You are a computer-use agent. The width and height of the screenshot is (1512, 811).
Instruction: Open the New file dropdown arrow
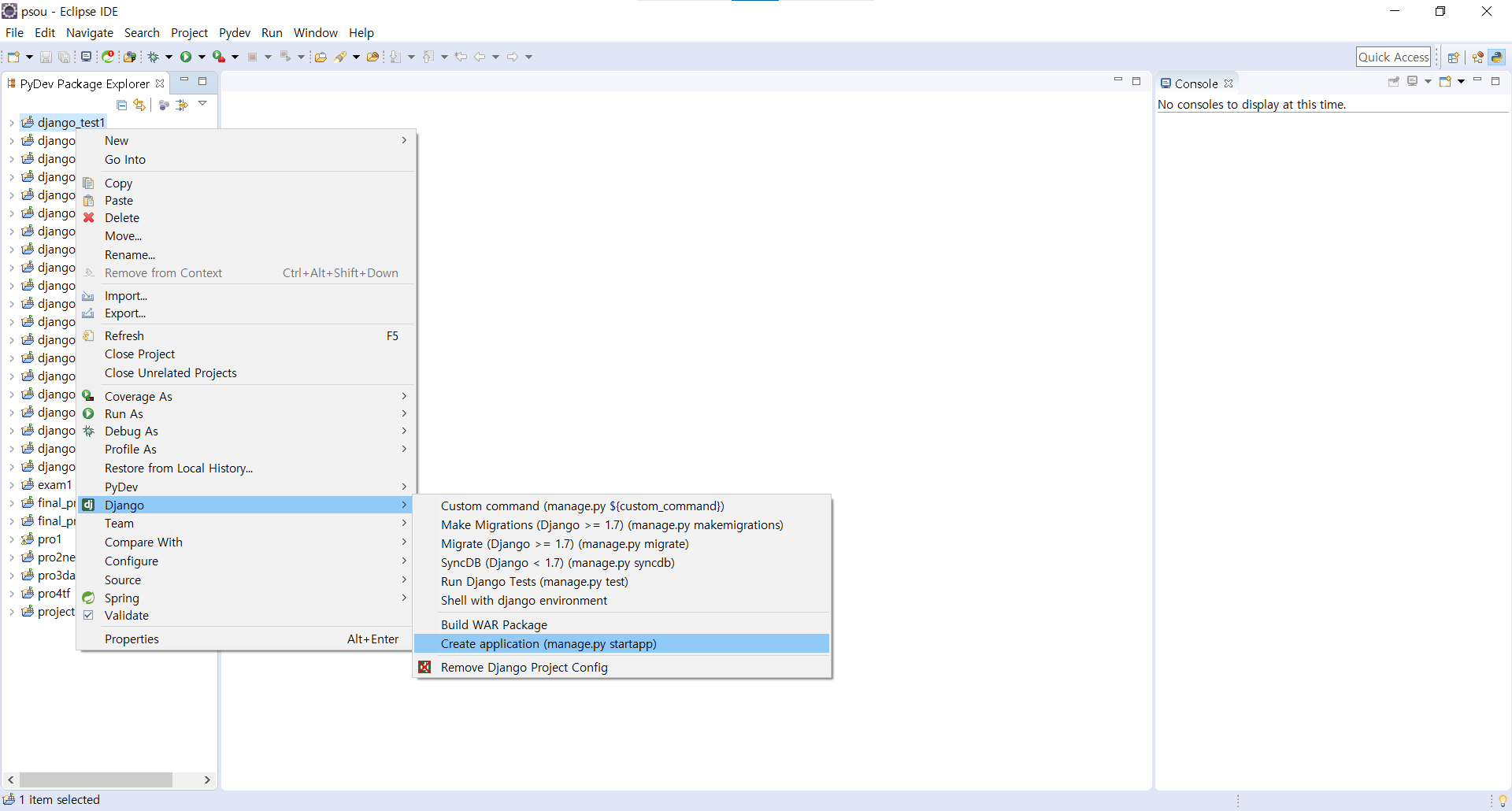click(x=29, y=57)
